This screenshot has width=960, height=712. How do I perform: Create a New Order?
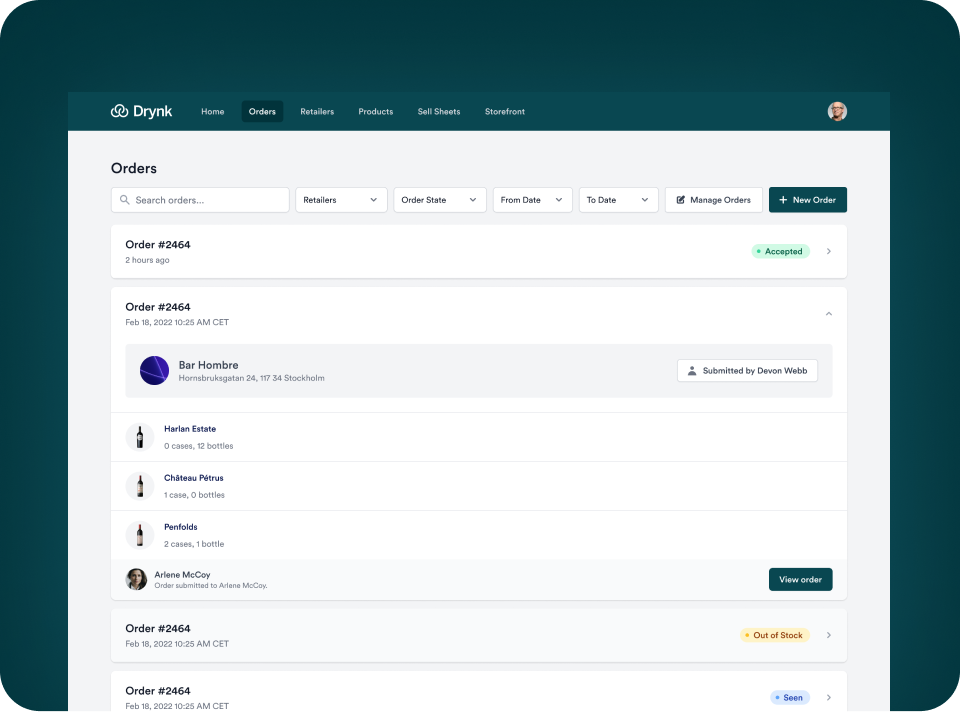808,200
